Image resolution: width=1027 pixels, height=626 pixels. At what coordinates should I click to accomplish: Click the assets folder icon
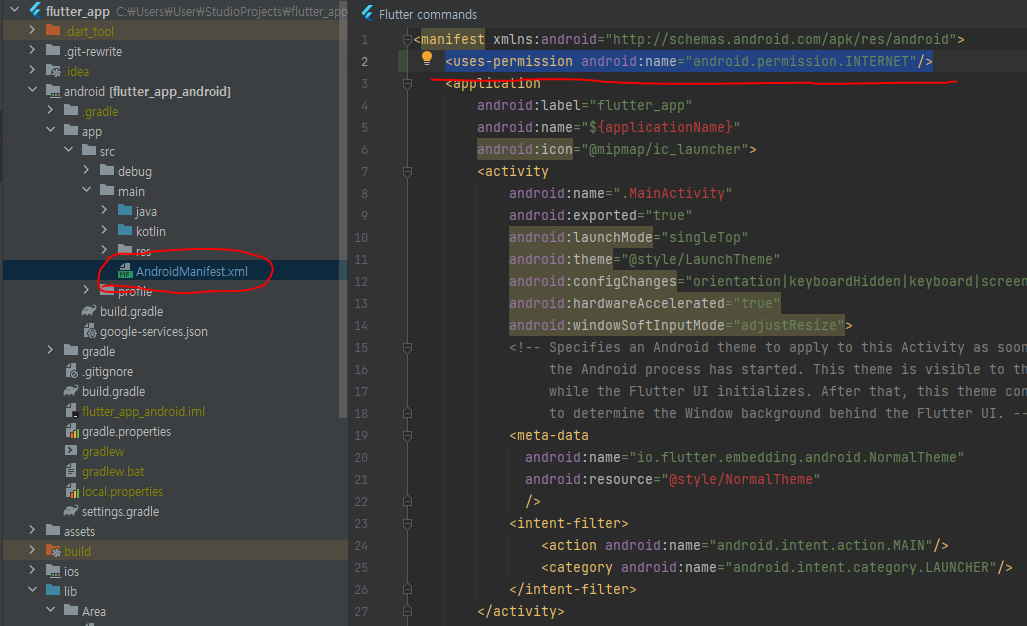click(x=53, y=530)
